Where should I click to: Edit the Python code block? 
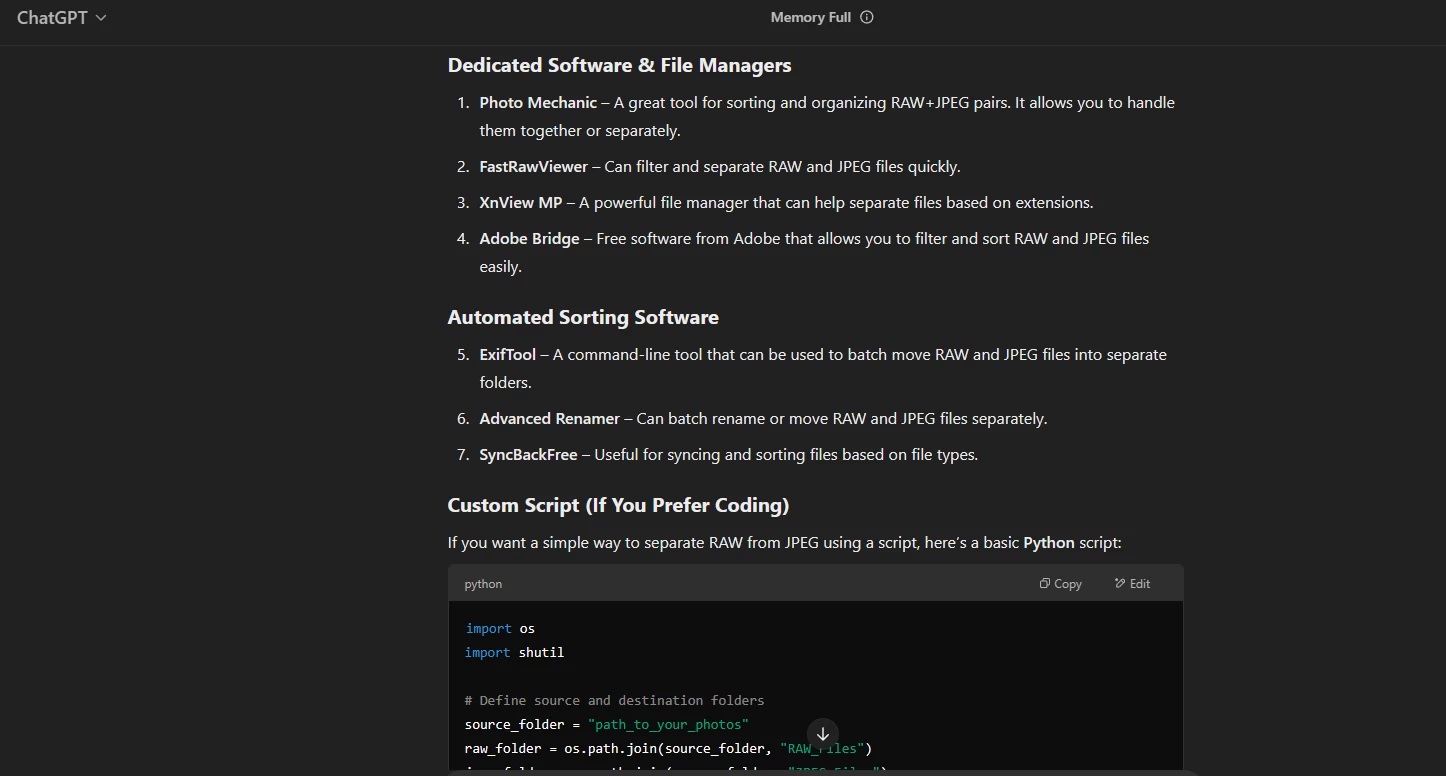[1133, 584]
